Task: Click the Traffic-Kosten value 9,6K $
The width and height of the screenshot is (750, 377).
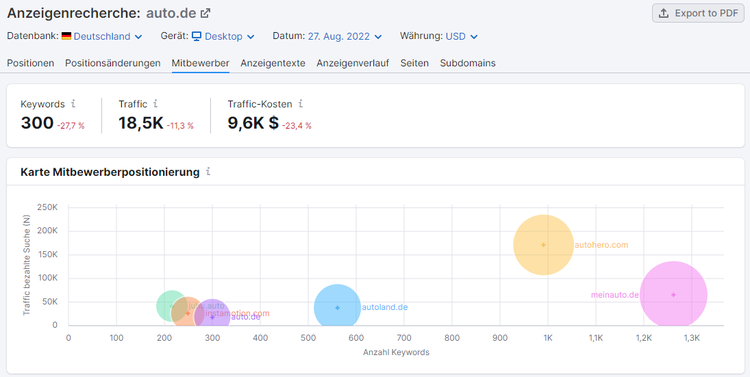Action: pos(253,123)
